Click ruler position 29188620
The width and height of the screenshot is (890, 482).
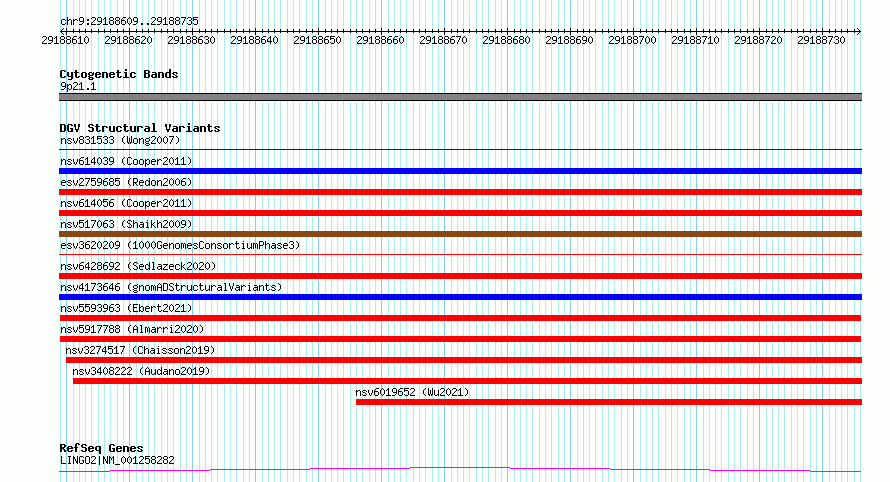(x=128, y=40)
